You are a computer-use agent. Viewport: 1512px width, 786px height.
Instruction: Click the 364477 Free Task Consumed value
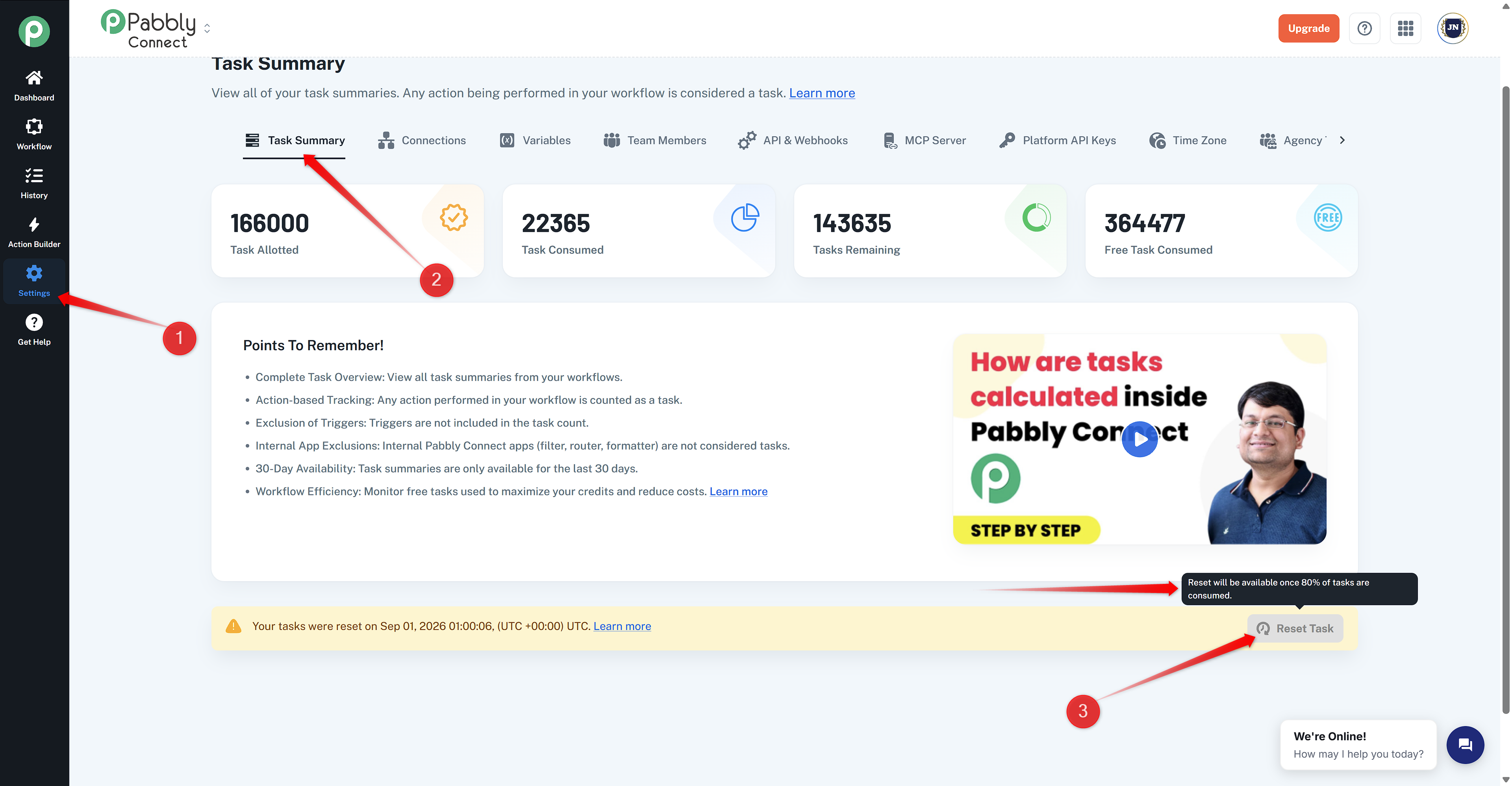pos(1145,223)
